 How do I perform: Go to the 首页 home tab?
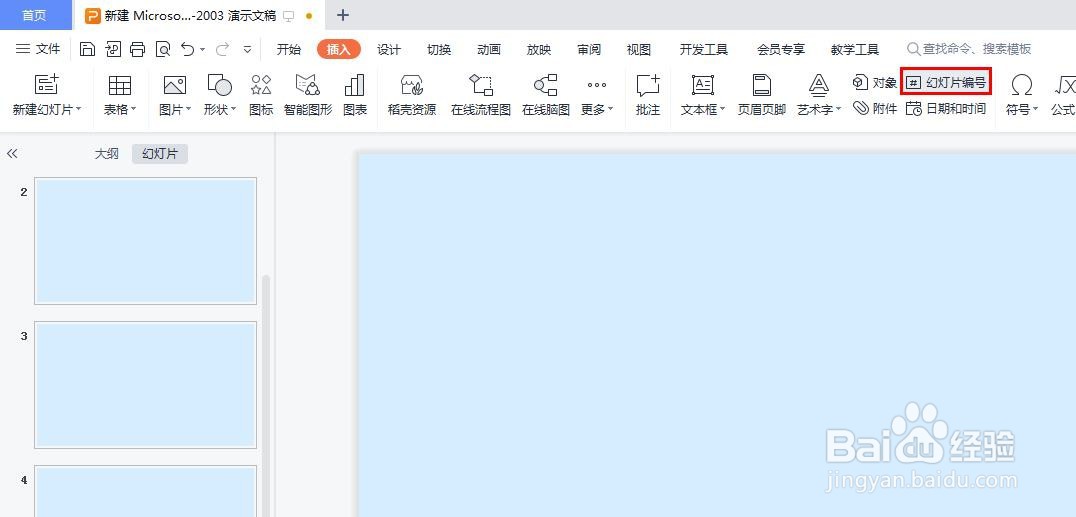[x=34, y=15]
